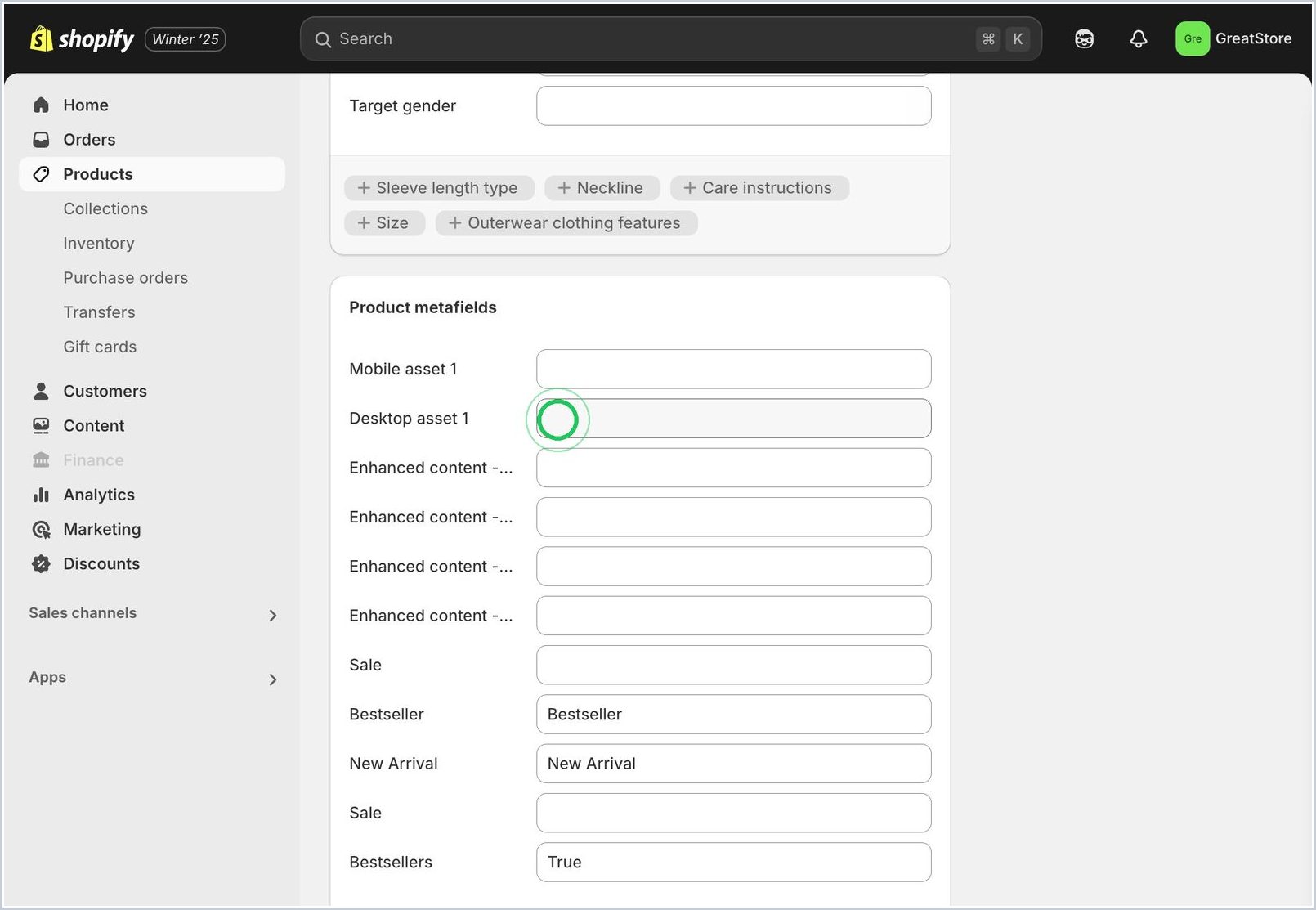Click the second Sale metafield
The image size is (1316, 910).
pos(733,813)
